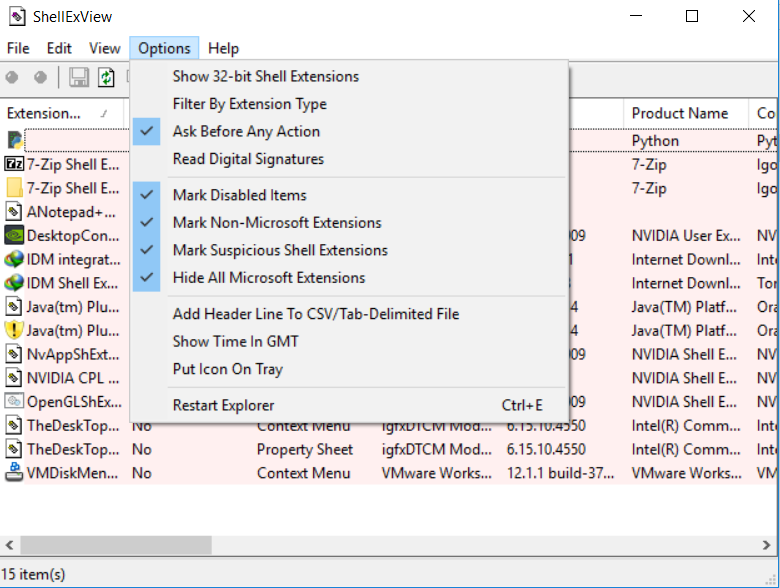
Task: Click the OpenGLShEx row icon
Action: click(14, 401)
